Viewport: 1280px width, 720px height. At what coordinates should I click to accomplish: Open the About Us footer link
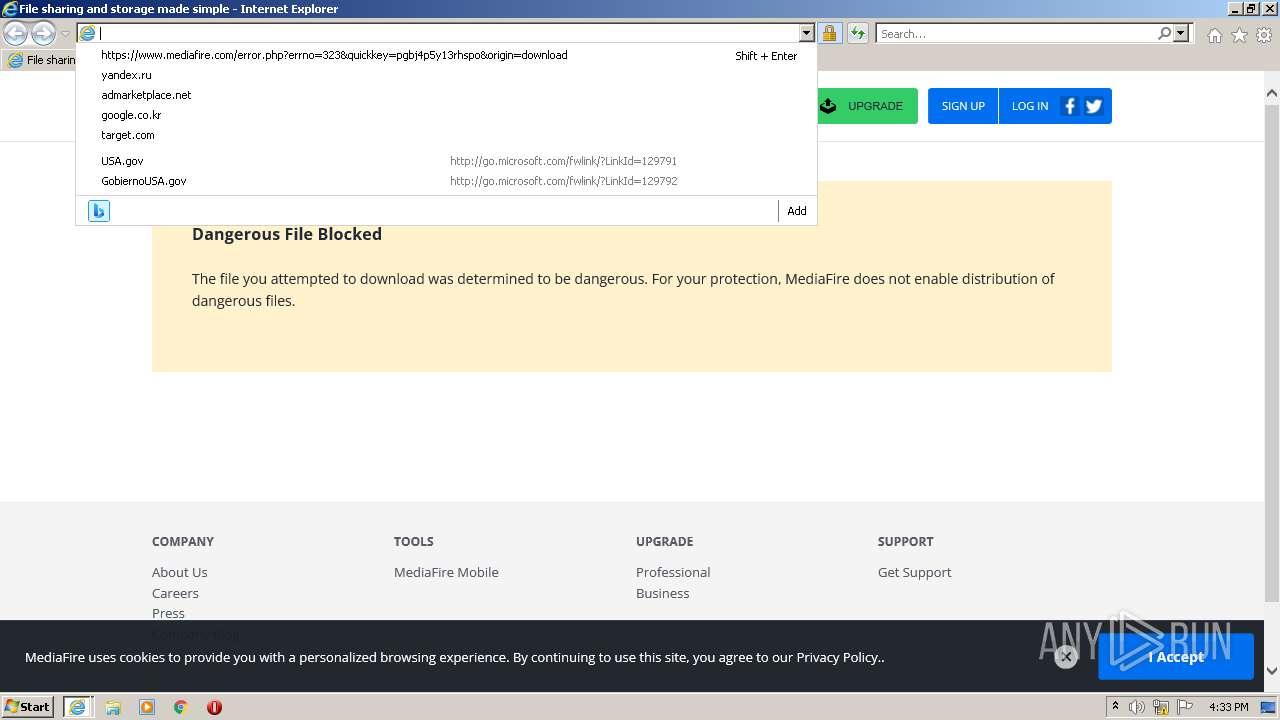(x=180, y=572)
